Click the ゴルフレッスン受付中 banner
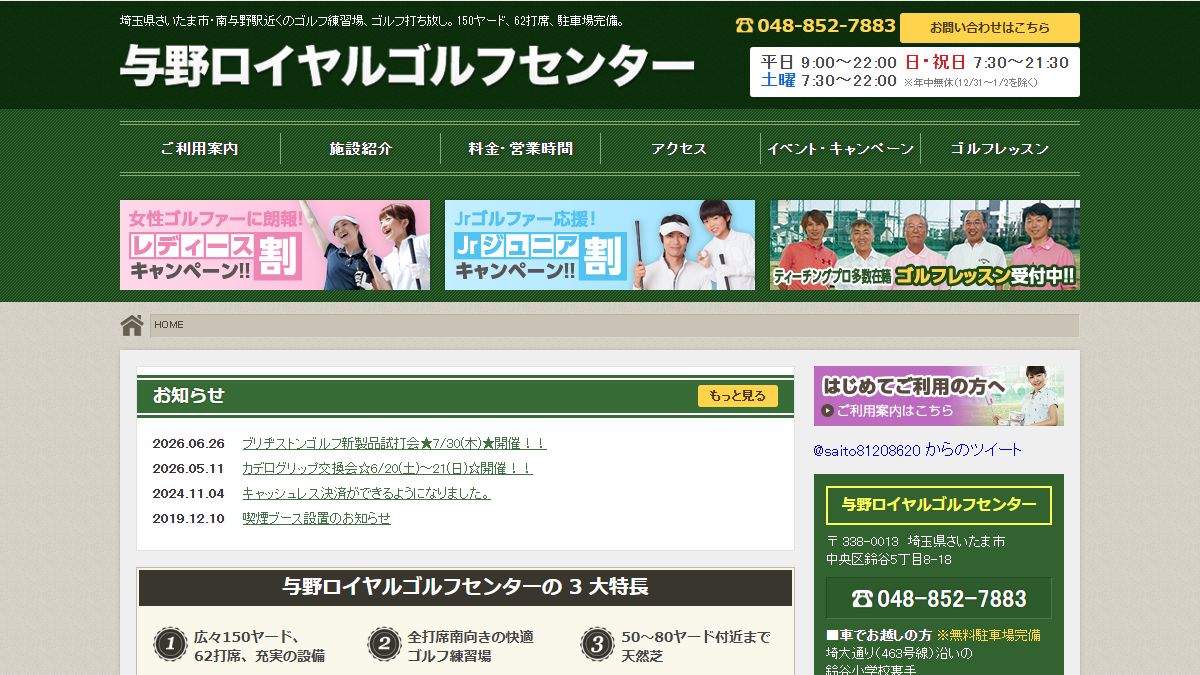The height and width of the screenshot is (675, 1200). click(x=925, y=245)
